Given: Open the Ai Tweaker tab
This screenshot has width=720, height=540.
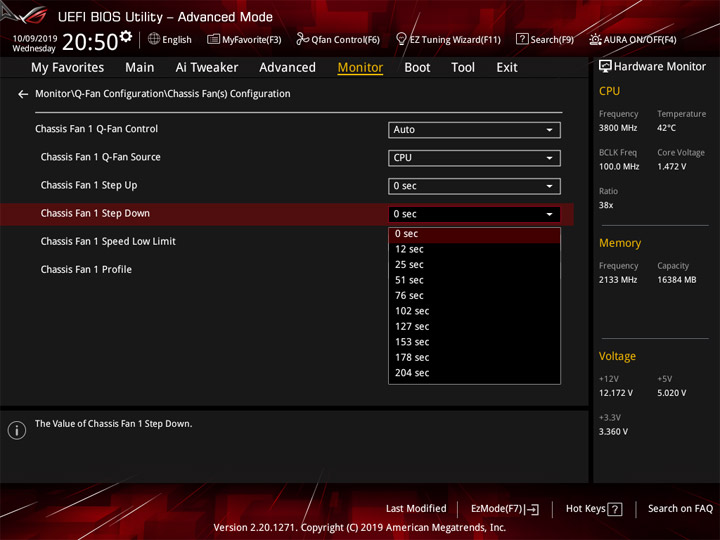Looking at the screenshot, I should pyautogui.click(x=207, y=68).
